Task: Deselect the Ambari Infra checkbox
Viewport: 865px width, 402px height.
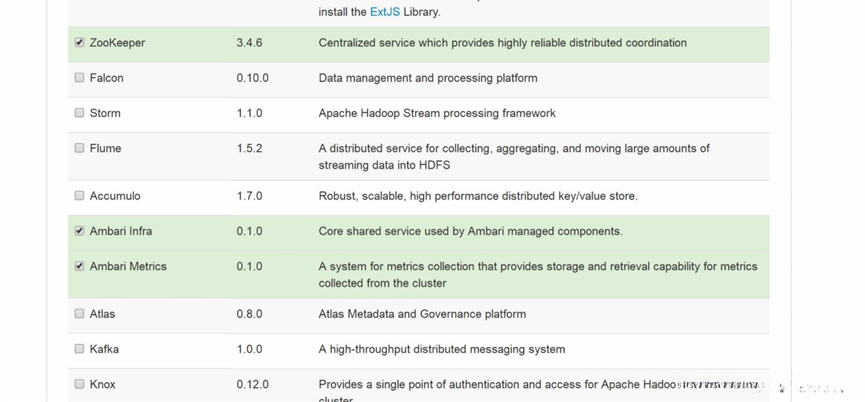Action: point(79,231)
